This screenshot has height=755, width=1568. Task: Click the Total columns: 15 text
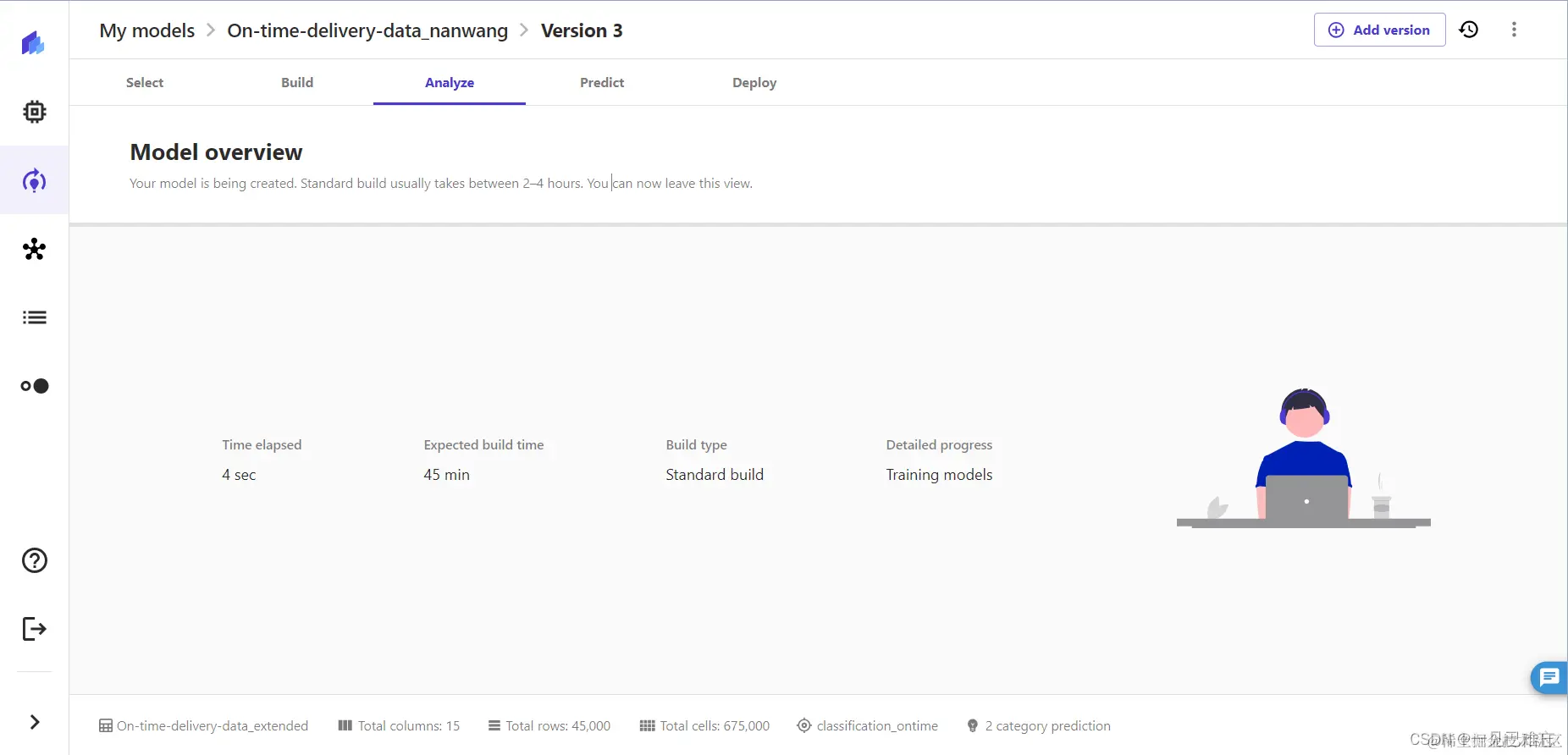409,725
